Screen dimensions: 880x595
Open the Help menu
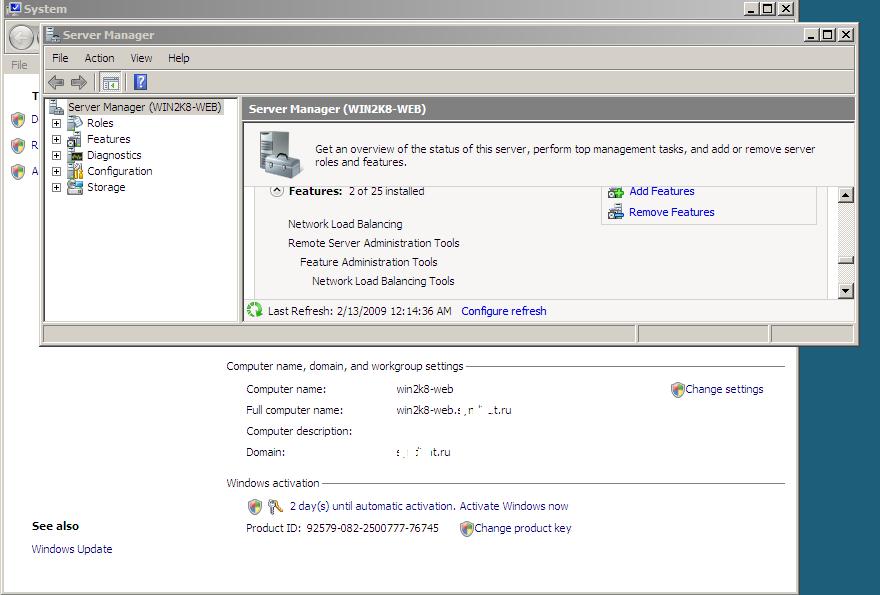coord(178,58)
